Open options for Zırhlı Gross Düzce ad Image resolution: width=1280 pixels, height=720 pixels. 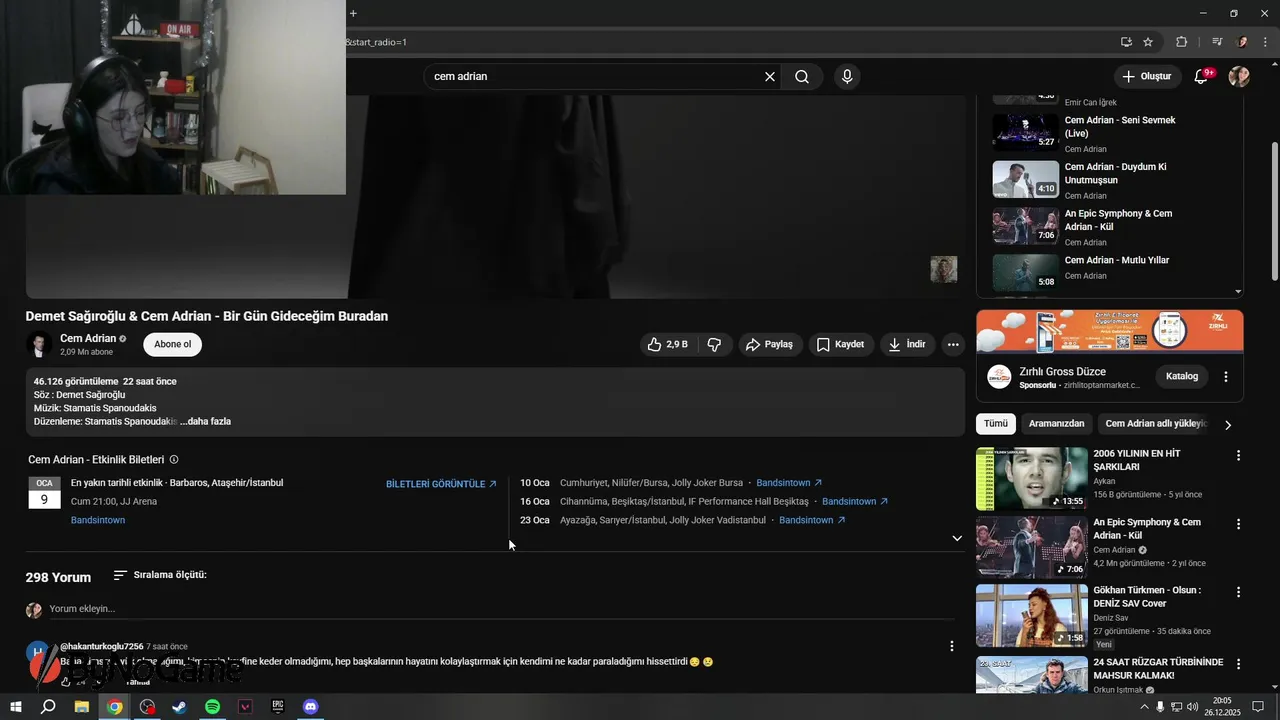pos(1226,377)
